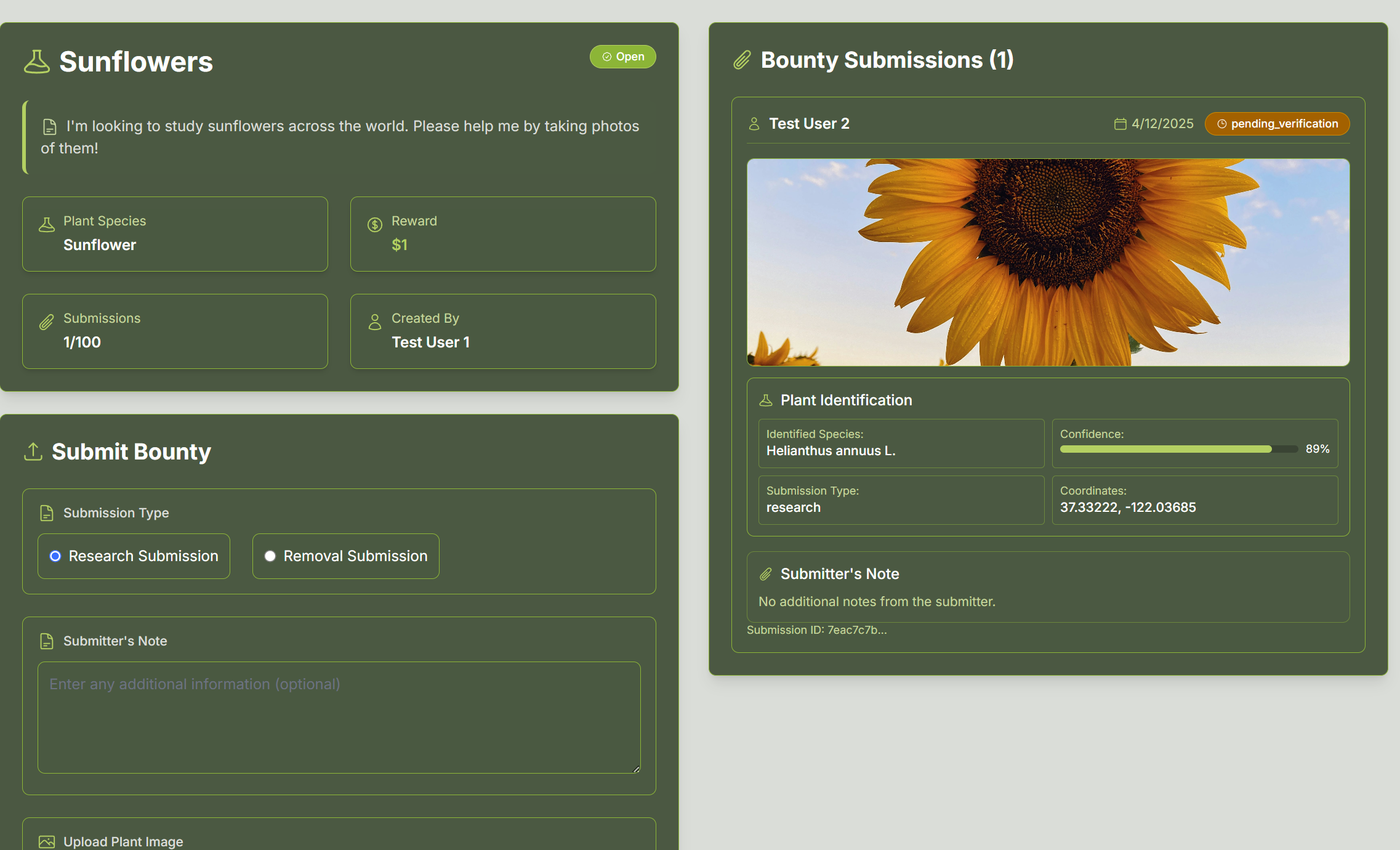
Task: Click the paperclip icon next to Bounty Submissions
Action: [x=742, y=60]
